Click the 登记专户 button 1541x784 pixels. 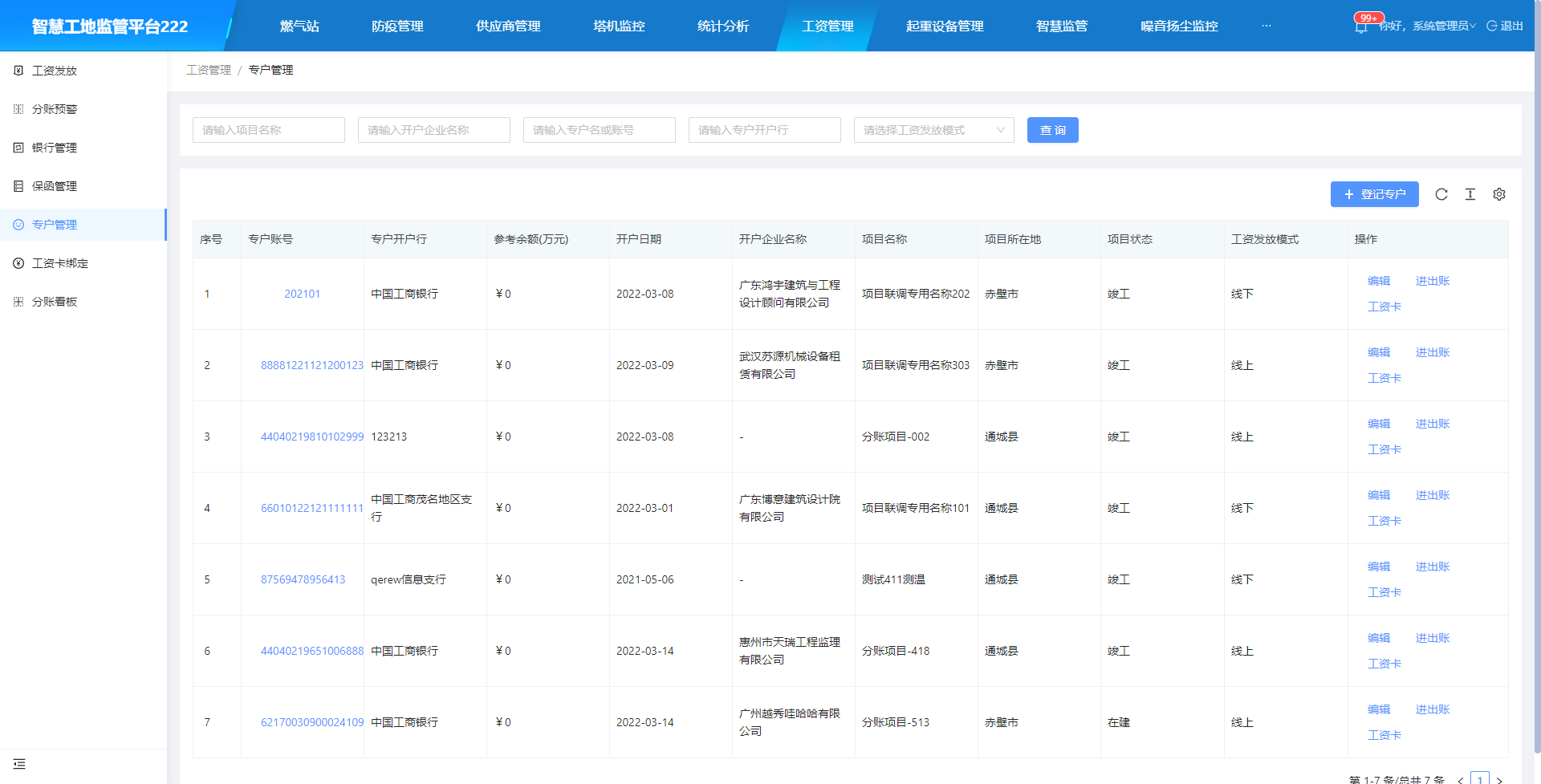click(1375, 194)
